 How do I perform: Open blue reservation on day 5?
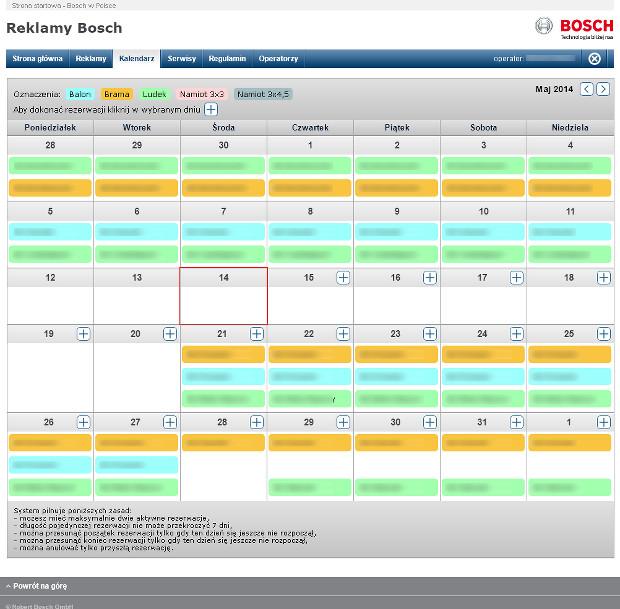point(50,232)
